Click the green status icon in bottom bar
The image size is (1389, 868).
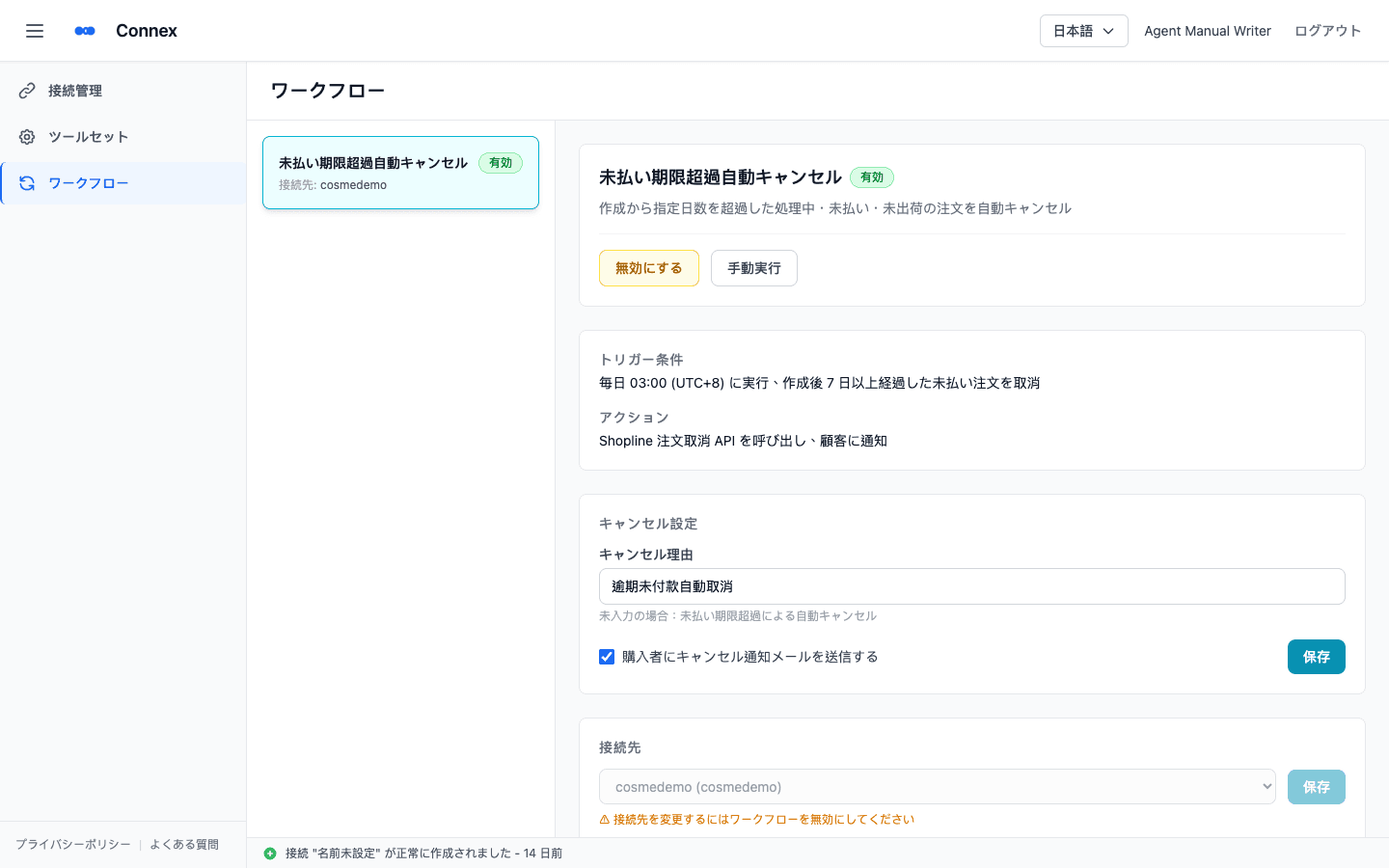pyautogui.click(x=270, y=854)
